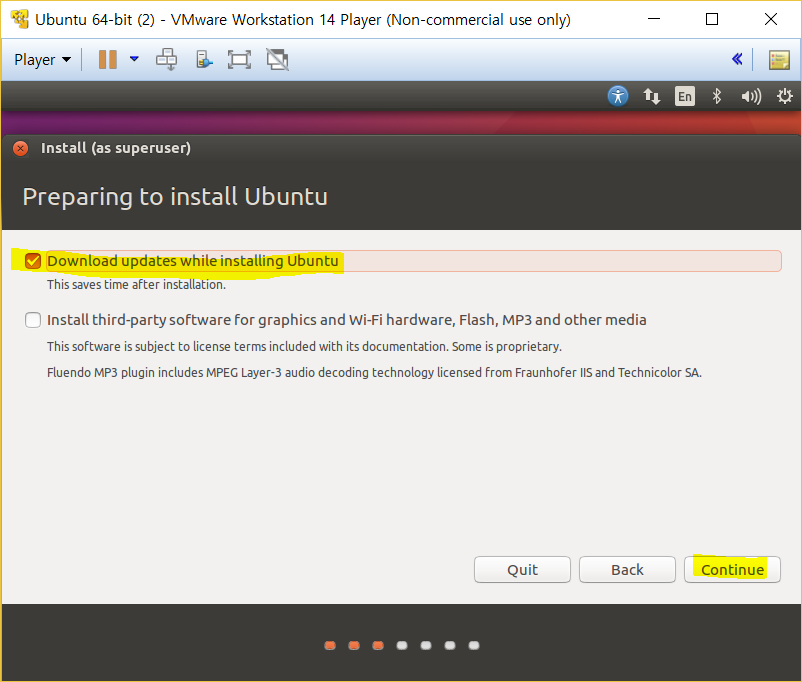Enter full screen mode via toolbar icon
The width and height of the screenshot is (802, 682).
[239, 59]
